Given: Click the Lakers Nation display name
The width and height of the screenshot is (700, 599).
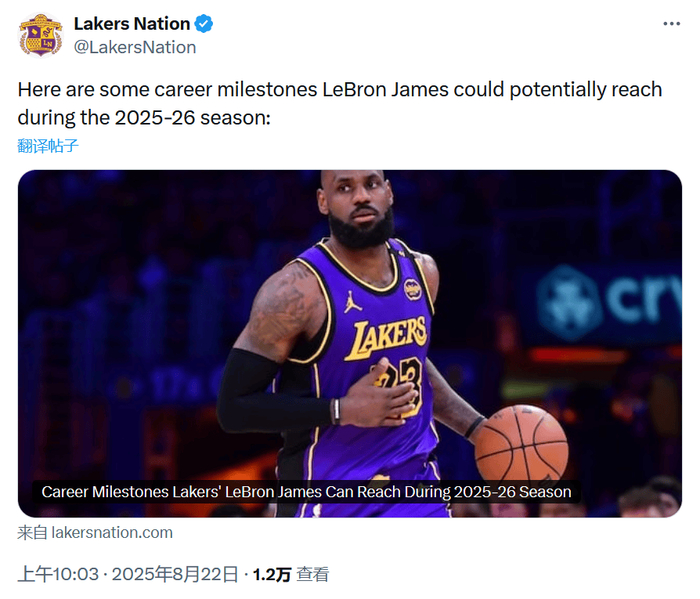Looking at the screenshot, I should (131, 23).
